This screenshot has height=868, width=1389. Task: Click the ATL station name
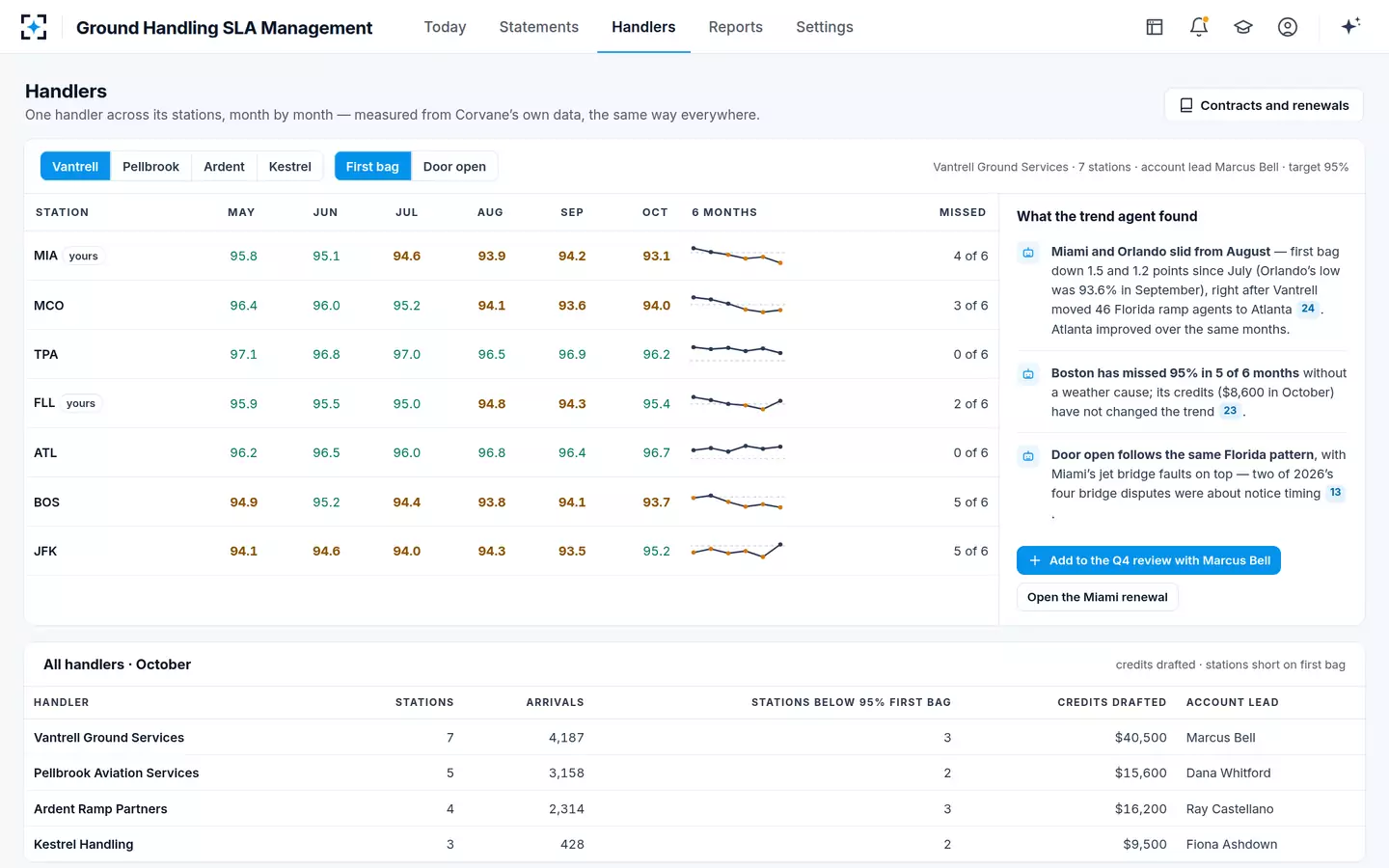pos(45,452)
